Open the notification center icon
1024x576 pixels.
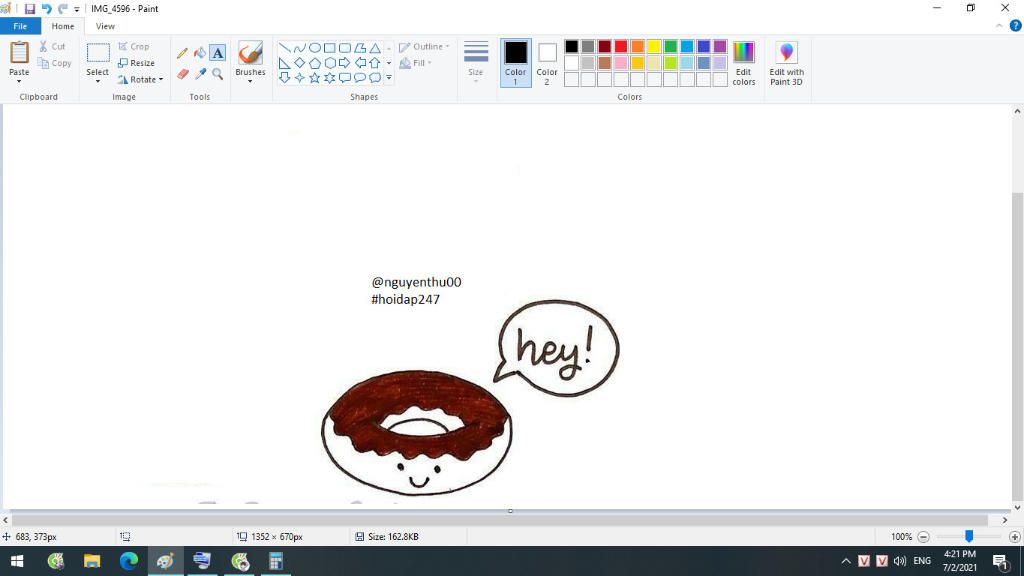pyautogui.click(x=1000, y=560)
